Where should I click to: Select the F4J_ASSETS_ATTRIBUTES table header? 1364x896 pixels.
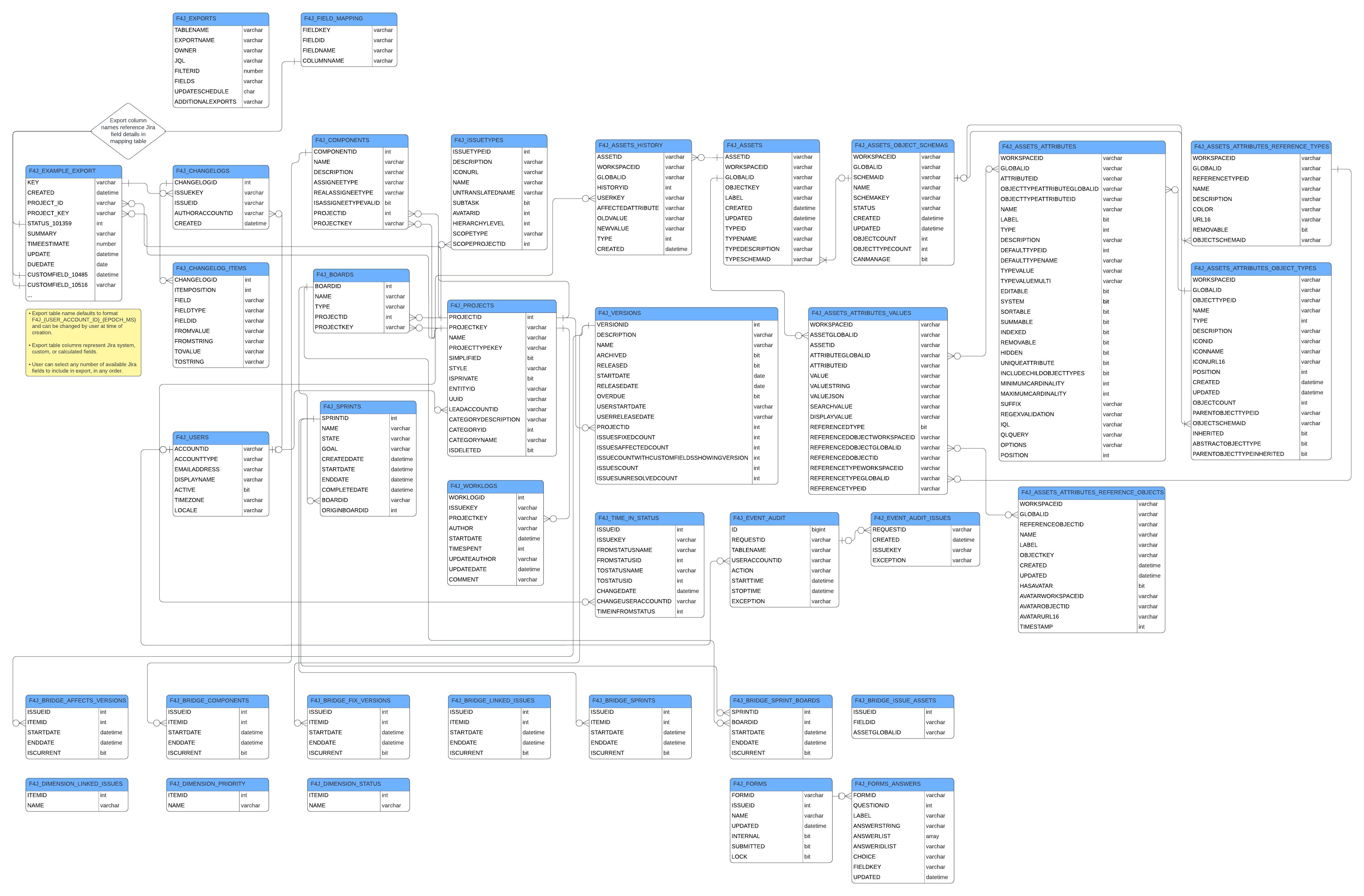(x=1082, y=147)
